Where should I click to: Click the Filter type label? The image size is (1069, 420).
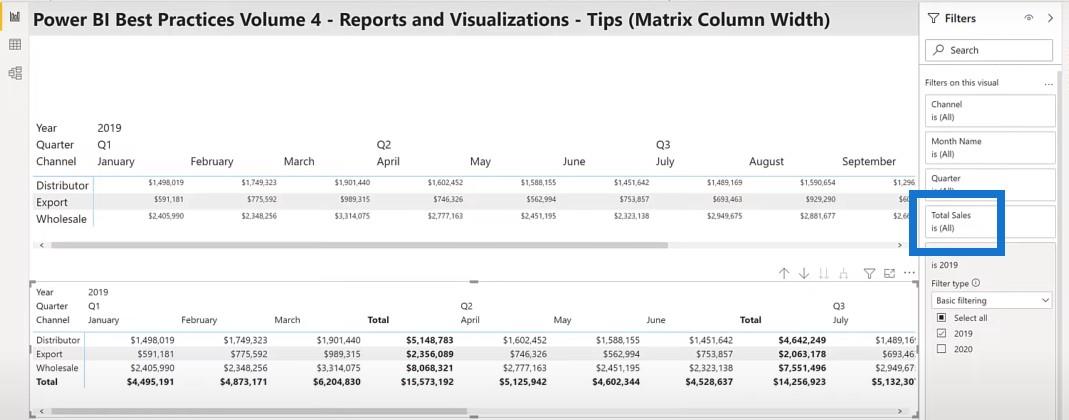[950, 283]
